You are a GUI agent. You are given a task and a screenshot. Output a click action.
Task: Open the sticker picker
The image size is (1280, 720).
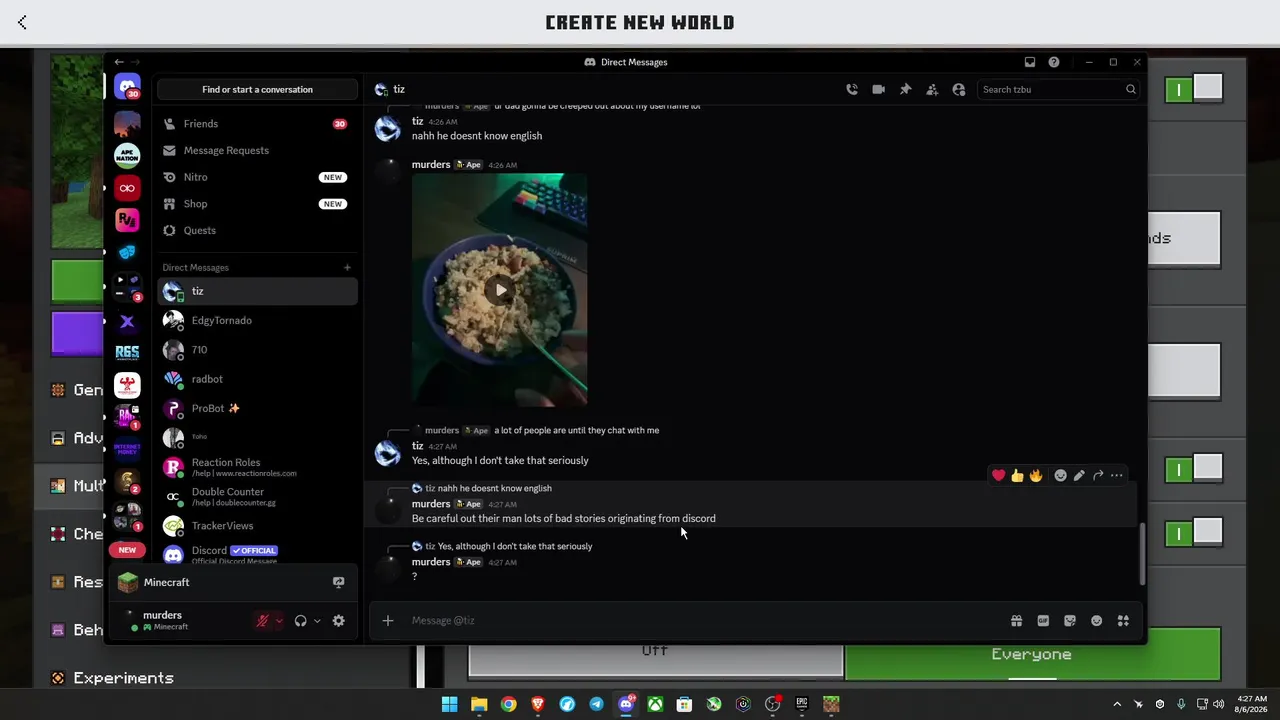point(1070,620)
